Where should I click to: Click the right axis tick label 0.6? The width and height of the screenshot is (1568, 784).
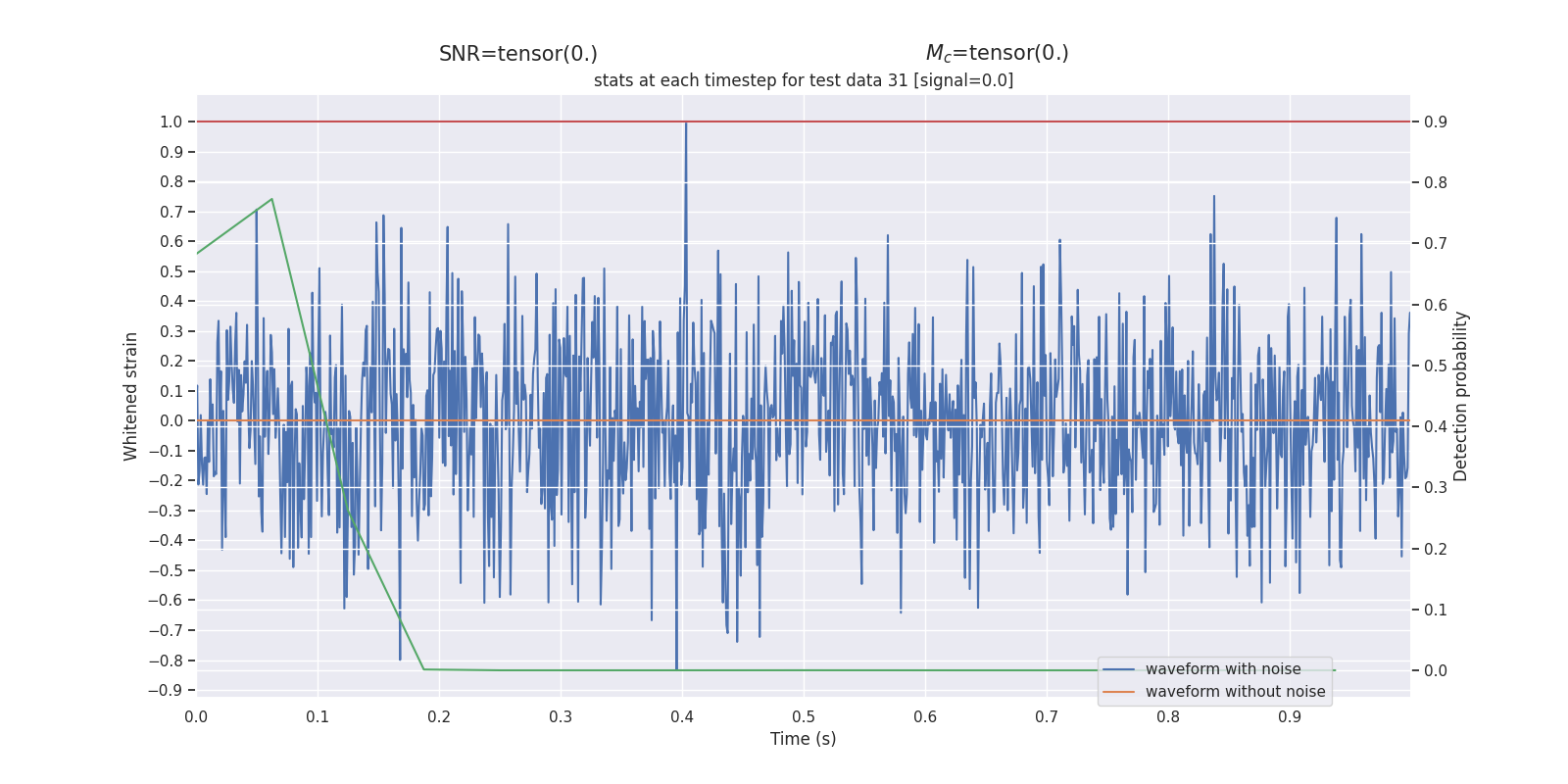pos(1436,305)
